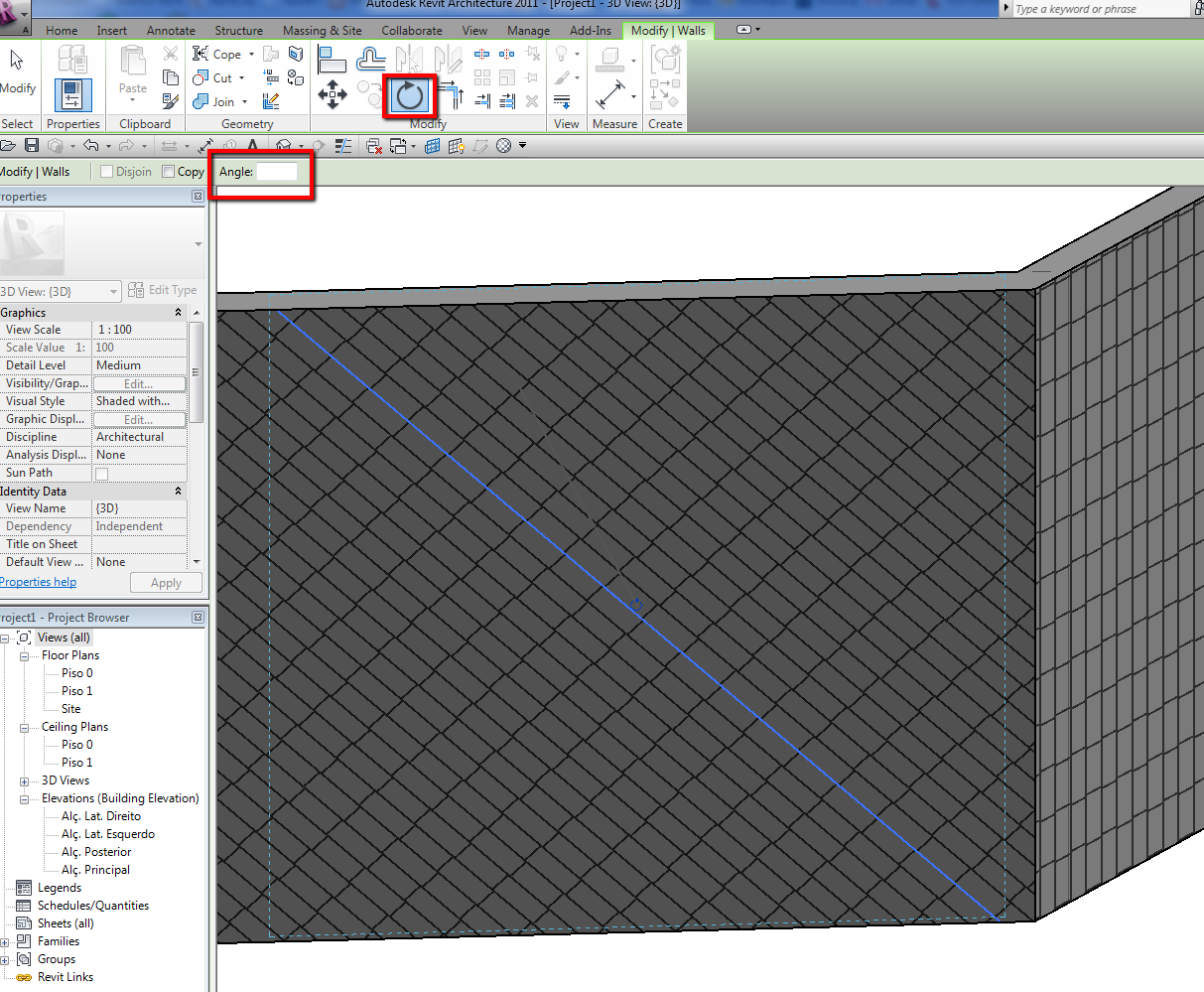The height and width of the screenshot is (992, 1204).
Task: Select the Align tool in the Modify panel
Action: point(332,60)
